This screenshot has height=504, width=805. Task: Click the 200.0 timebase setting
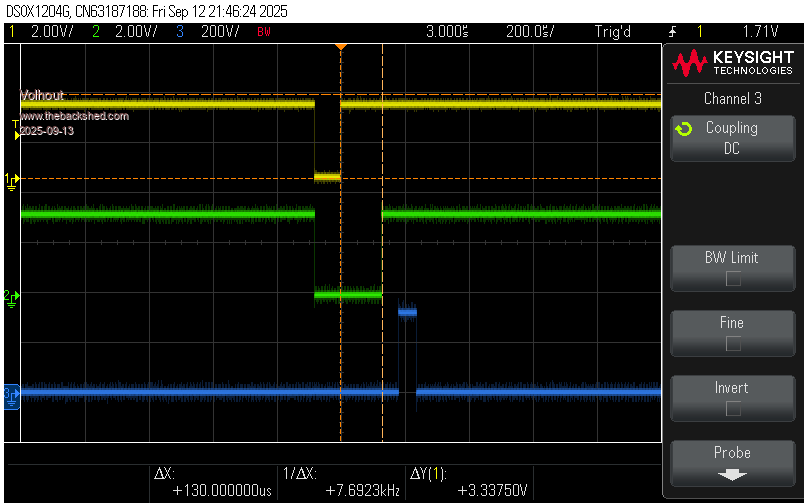528,32
